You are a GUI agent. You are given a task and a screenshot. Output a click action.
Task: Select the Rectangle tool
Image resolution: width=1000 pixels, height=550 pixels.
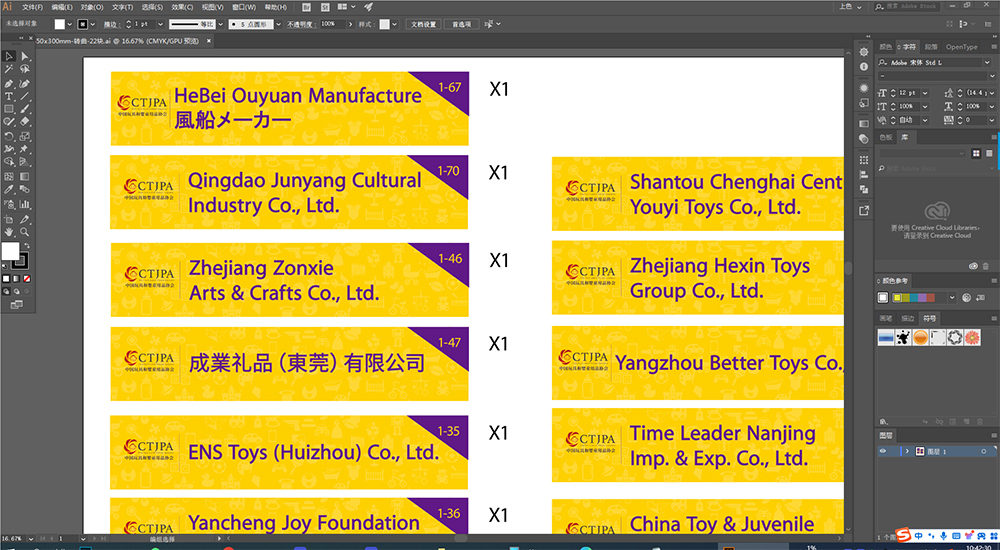coord(9,109)
